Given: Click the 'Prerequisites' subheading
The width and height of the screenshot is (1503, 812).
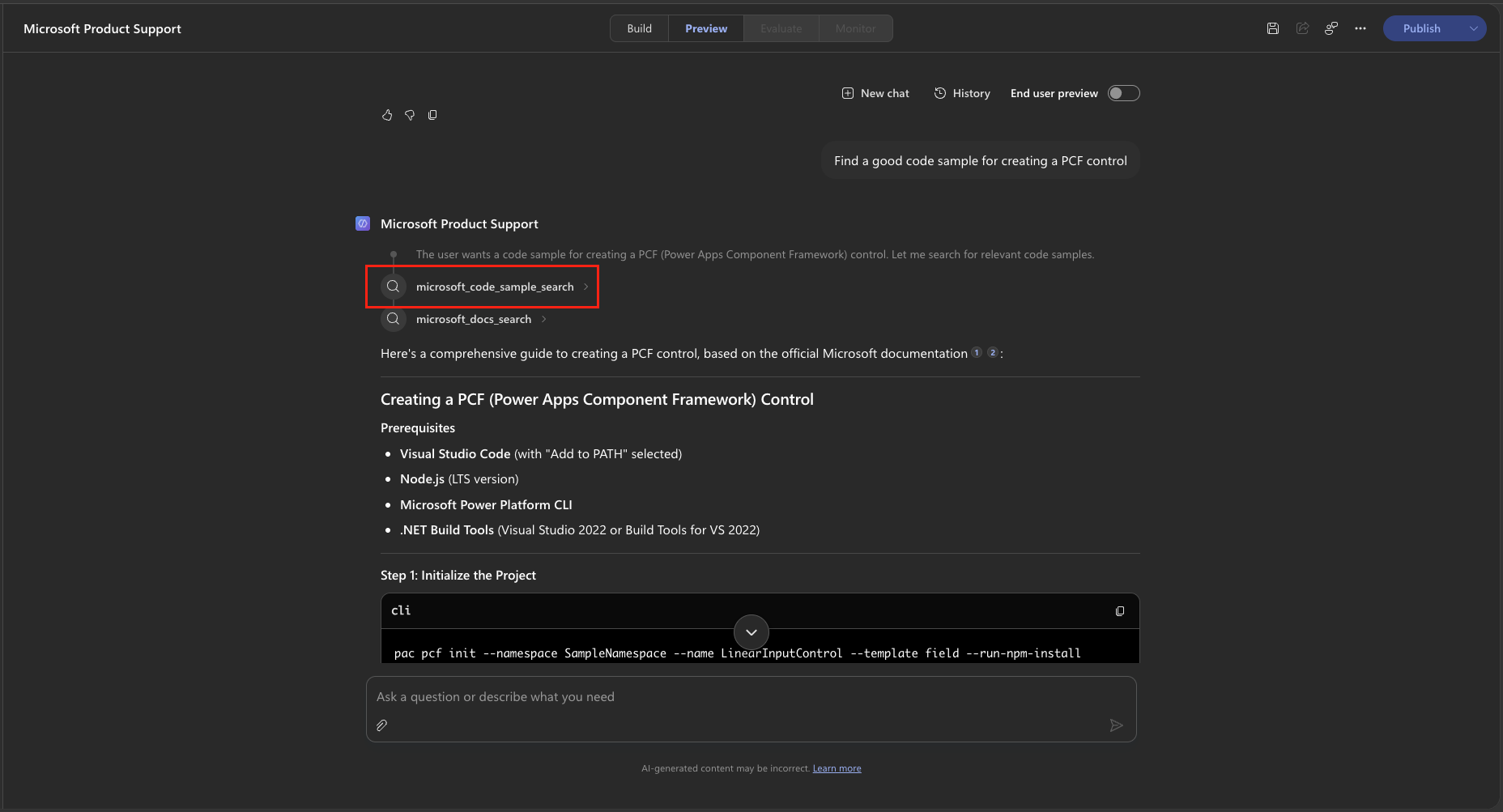Looking at the screenshot, I should [418, 427].
